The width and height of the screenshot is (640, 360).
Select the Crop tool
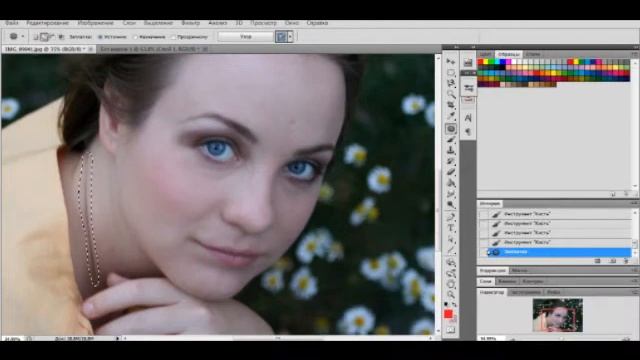(451, 106)
